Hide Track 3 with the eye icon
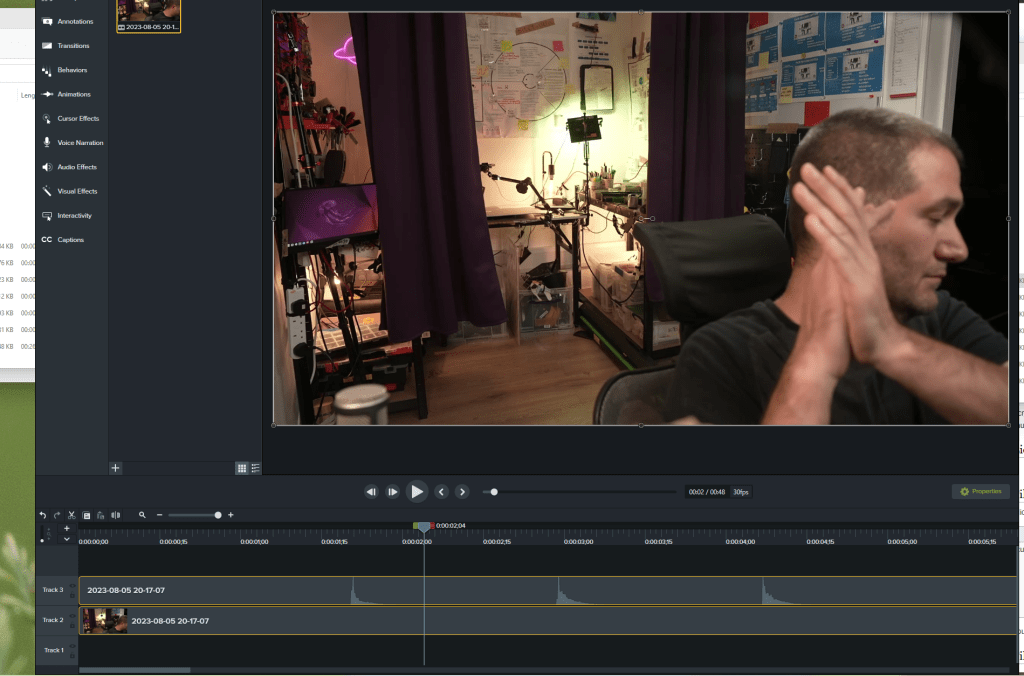The image size is (1024, 676). click(x=72, y=586)
